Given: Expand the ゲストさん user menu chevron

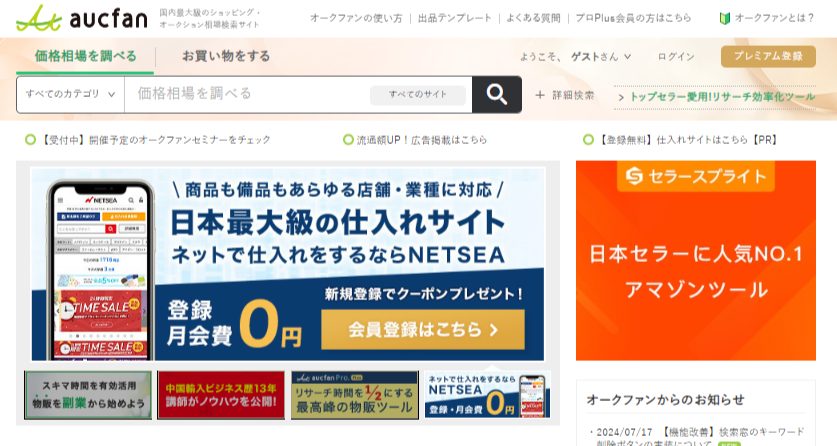Looking at the screenshot, I should (x=628, y=57).
